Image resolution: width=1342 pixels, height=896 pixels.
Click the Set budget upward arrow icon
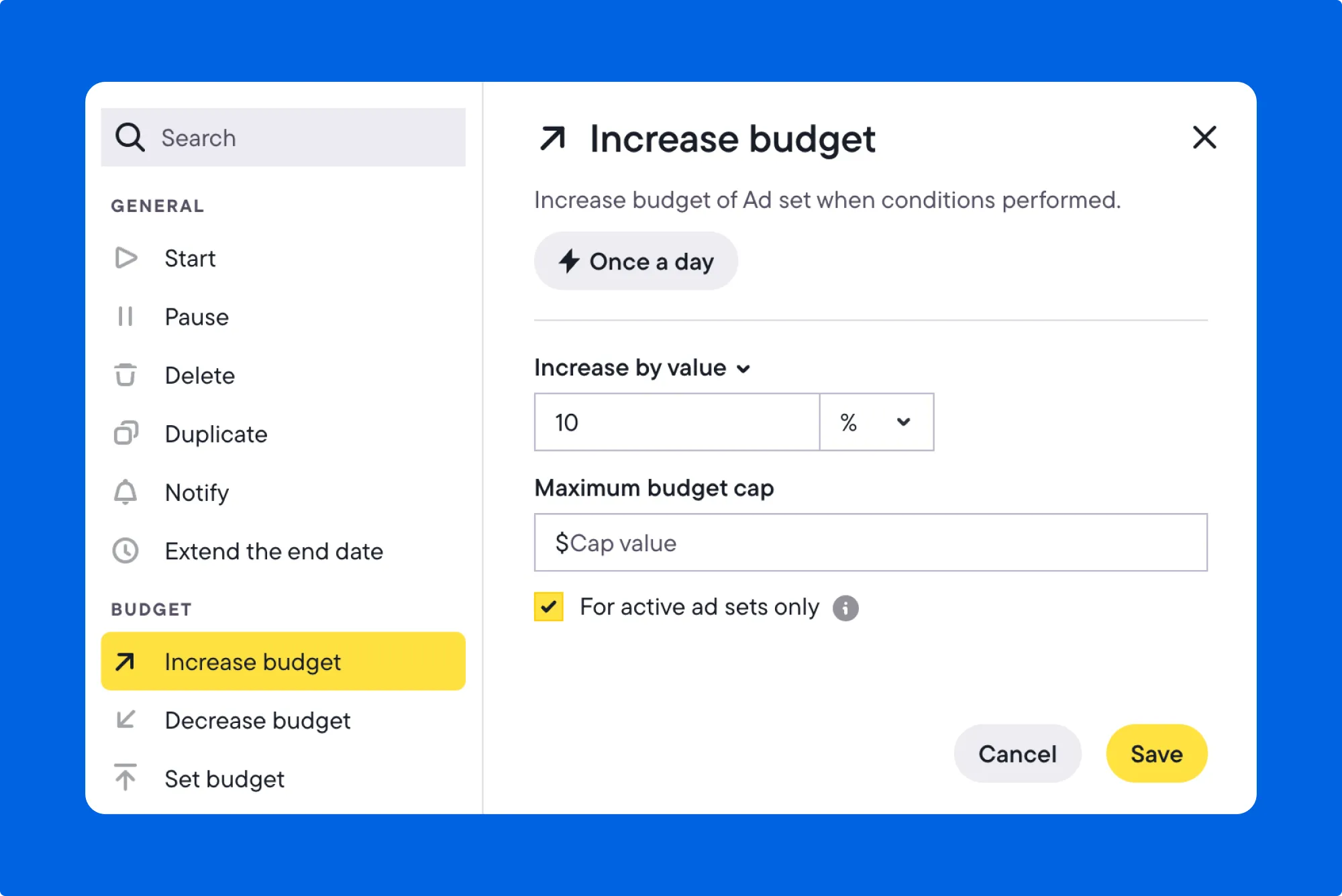click(x=125, y=777)
